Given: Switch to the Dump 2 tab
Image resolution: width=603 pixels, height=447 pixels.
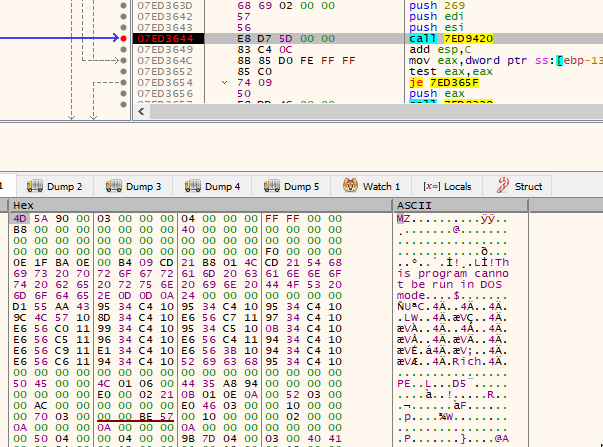Looking at the screenshot, I should [x=55, y=187].
